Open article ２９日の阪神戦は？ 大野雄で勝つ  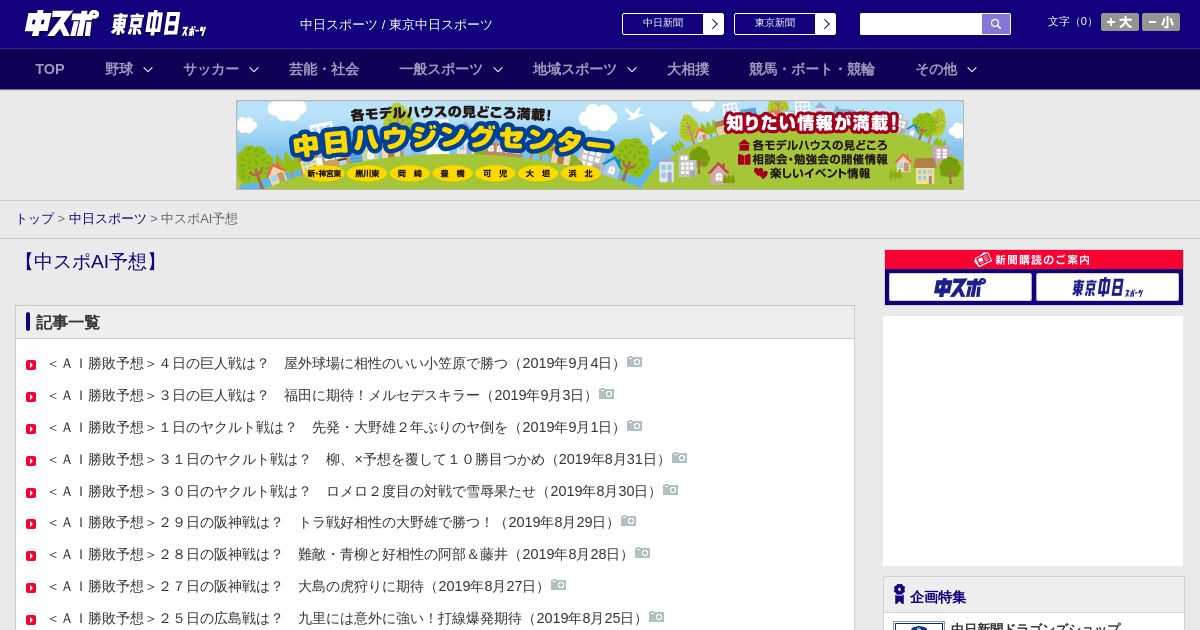point(334,522)
